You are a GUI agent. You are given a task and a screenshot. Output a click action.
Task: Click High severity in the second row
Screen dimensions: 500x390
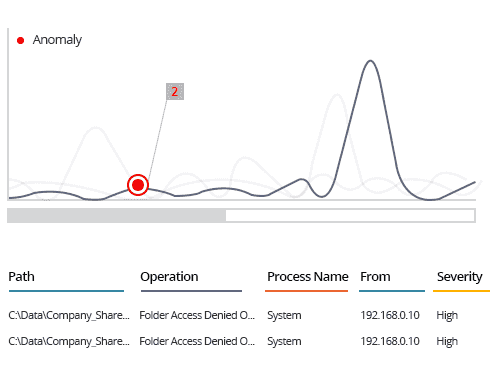[x=447, y=341]
